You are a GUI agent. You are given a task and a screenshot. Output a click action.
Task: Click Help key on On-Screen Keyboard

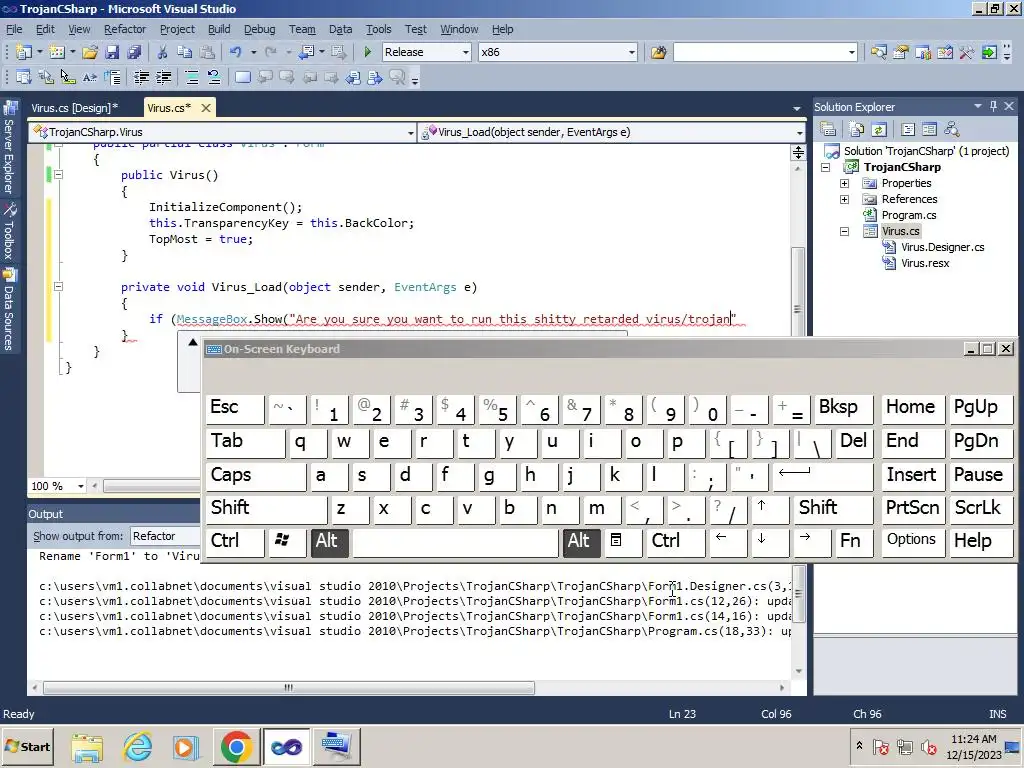982,542
